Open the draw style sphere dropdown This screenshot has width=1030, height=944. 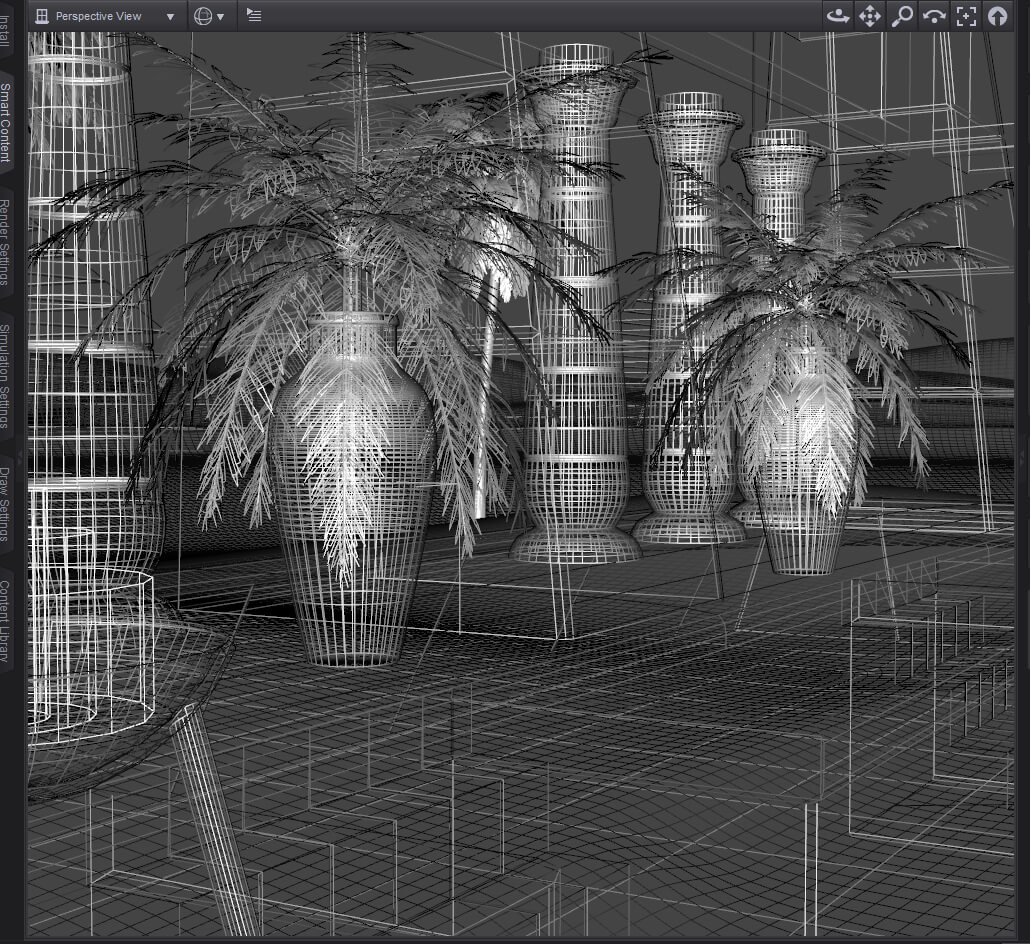(209, 16)
